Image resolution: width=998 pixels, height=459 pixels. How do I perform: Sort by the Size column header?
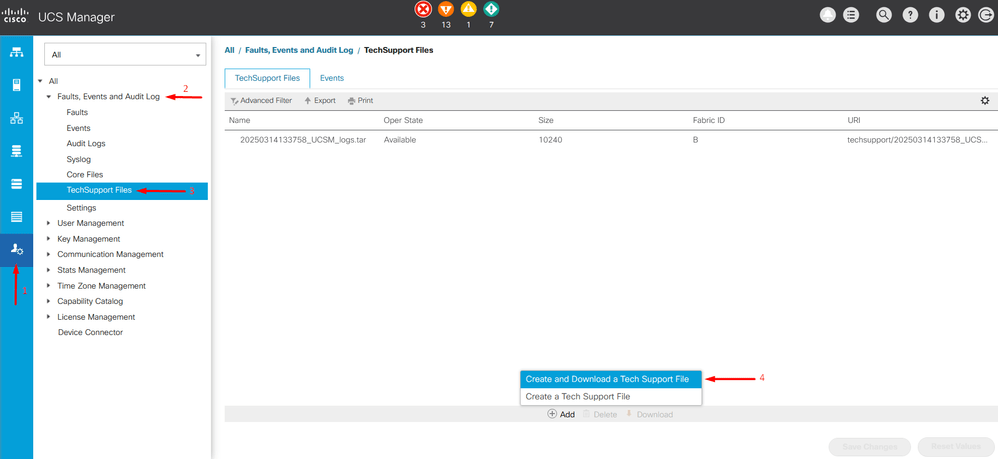(x=545, y=120)
